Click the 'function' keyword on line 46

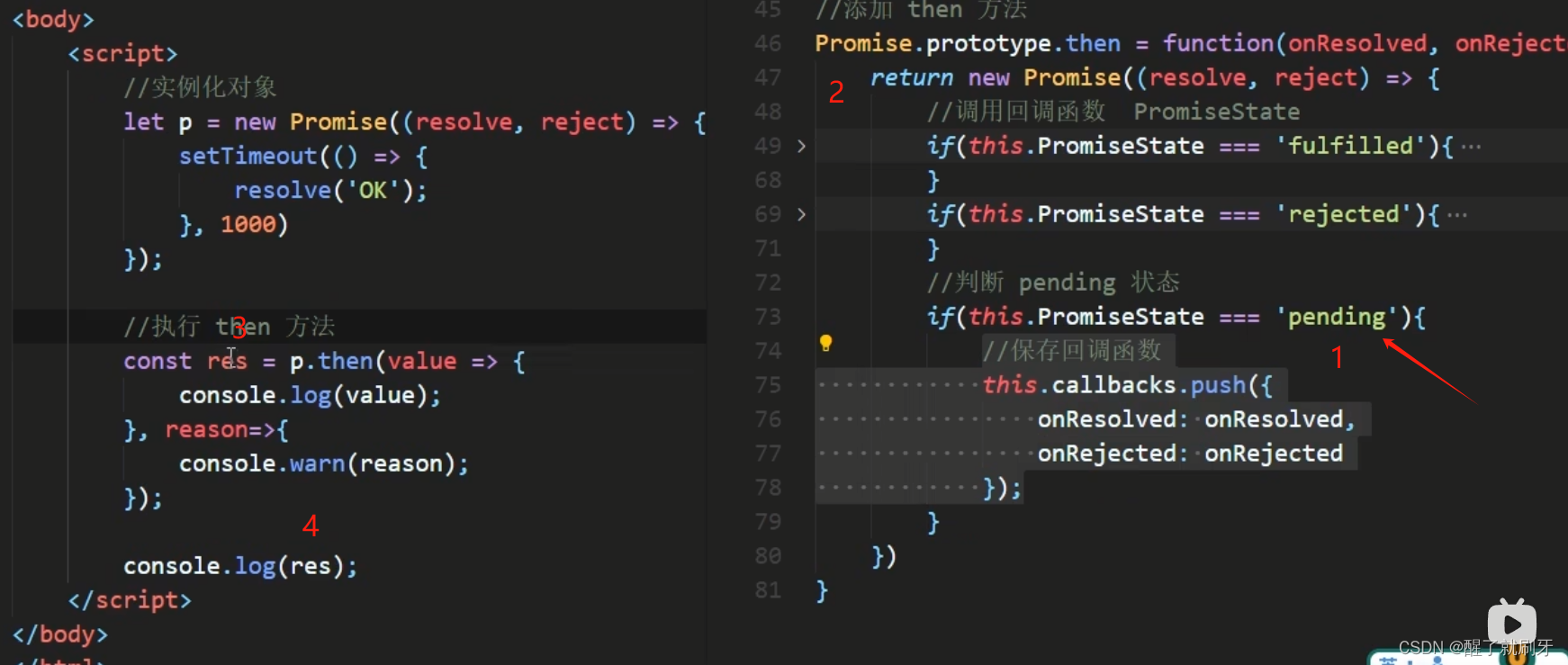1218,43
